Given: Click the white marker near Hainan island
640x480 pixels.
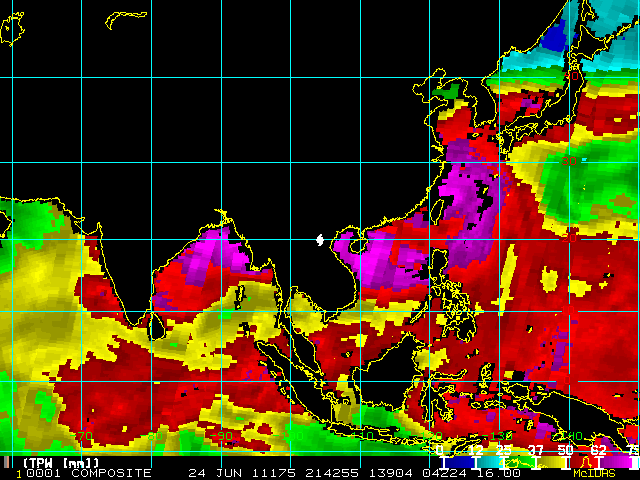Looking at the screenshot, I should [320, 240].
